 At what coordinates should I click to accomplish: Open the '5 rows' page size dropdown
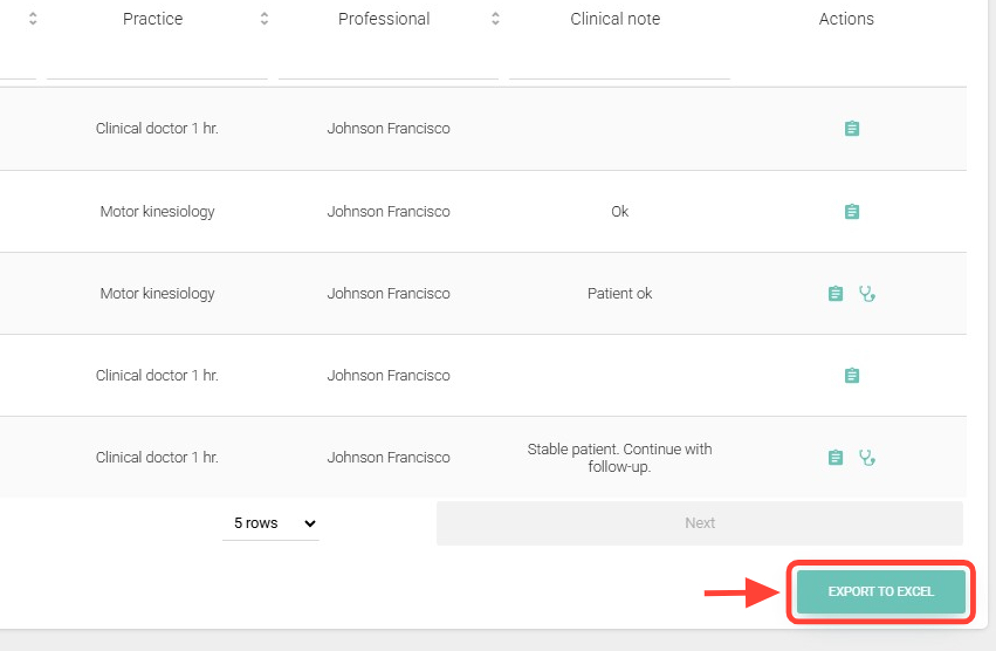pos(271,523)
